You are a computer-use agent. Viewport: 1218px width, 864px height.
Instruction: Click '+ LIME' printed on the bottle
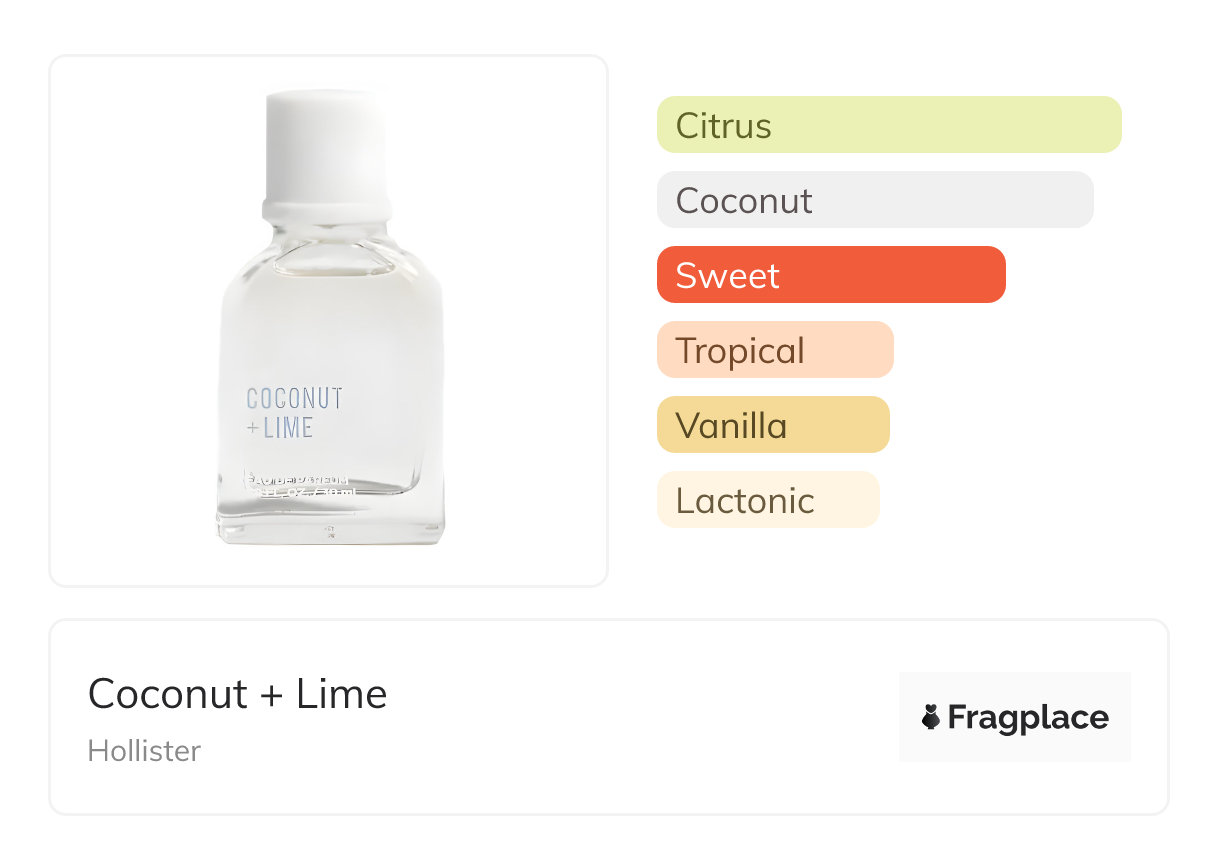(280, 429)
